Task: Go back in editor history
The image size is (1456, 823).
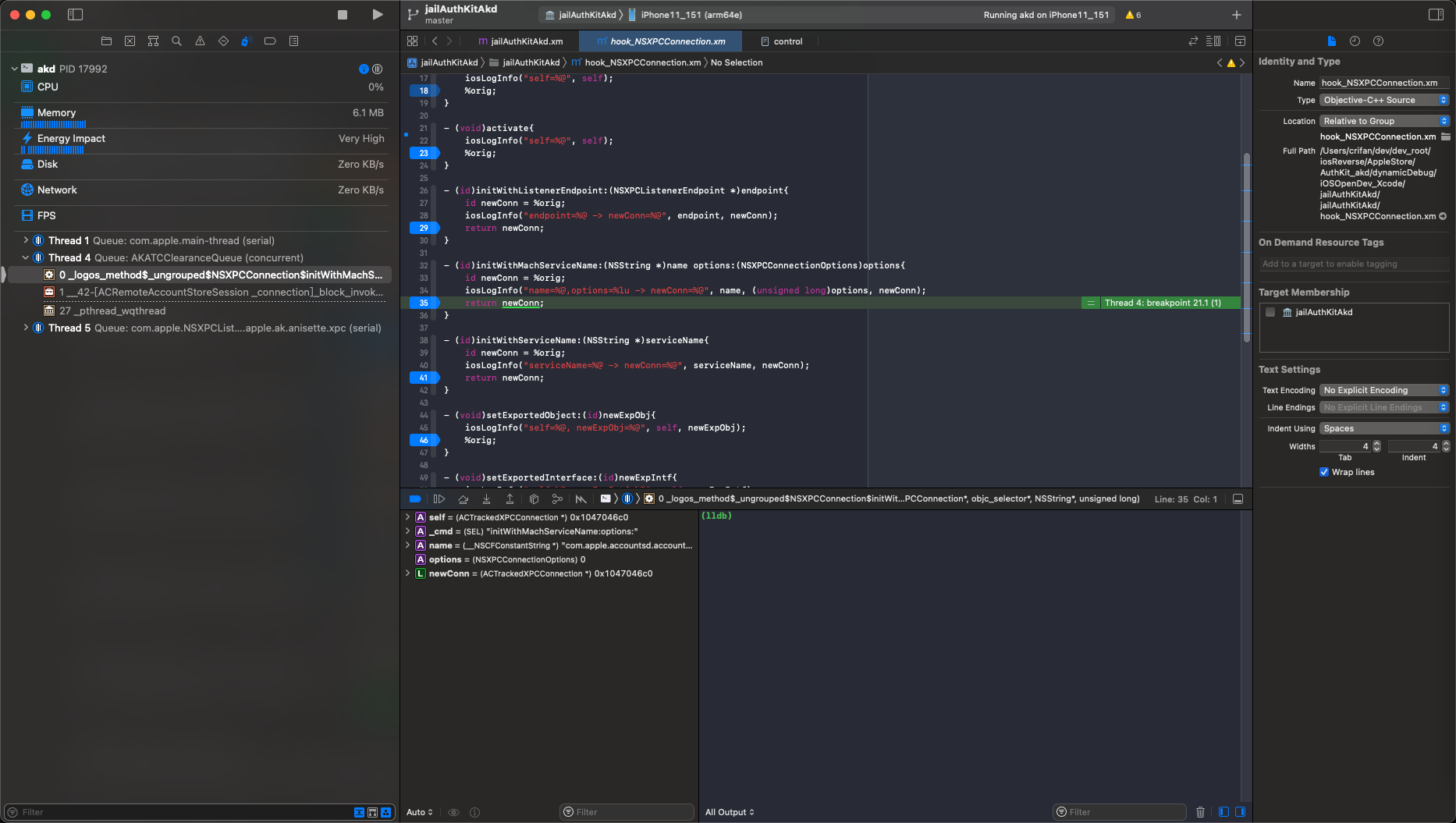Action: pyautogui.click(x=435, y=41)
